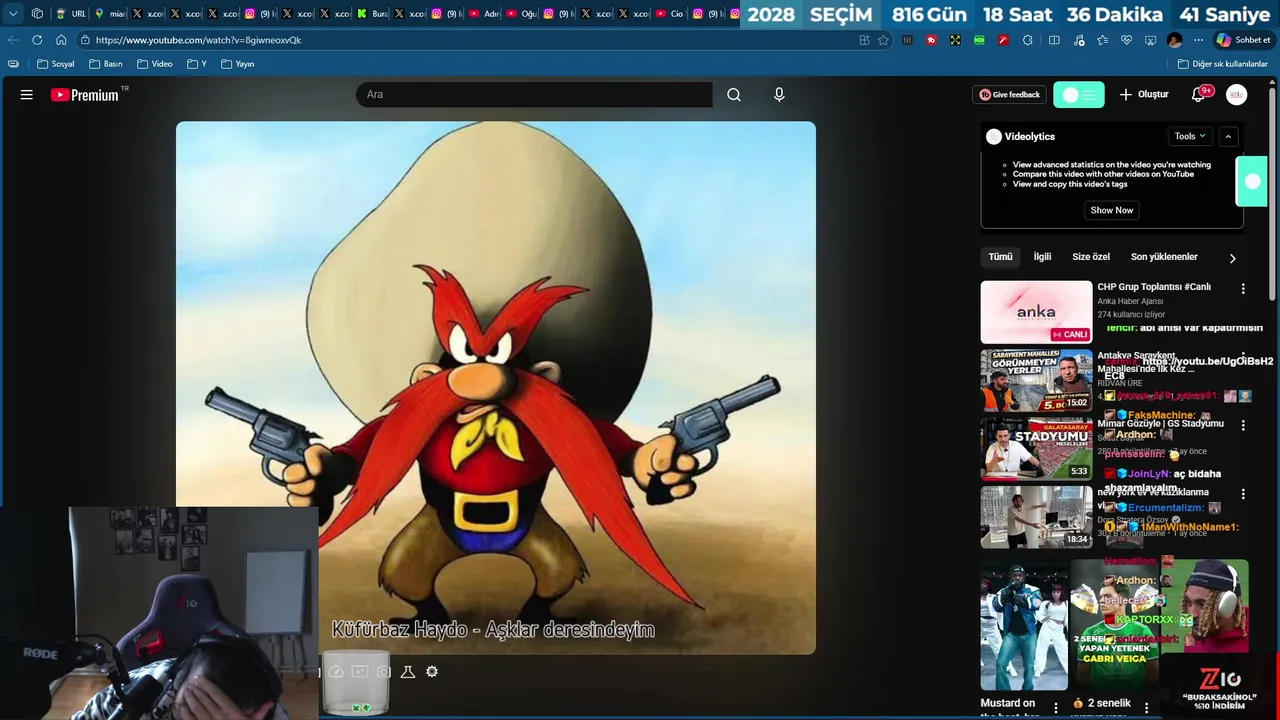Toggle the cyan Videolytics switch button

[x=1079, y=95]
